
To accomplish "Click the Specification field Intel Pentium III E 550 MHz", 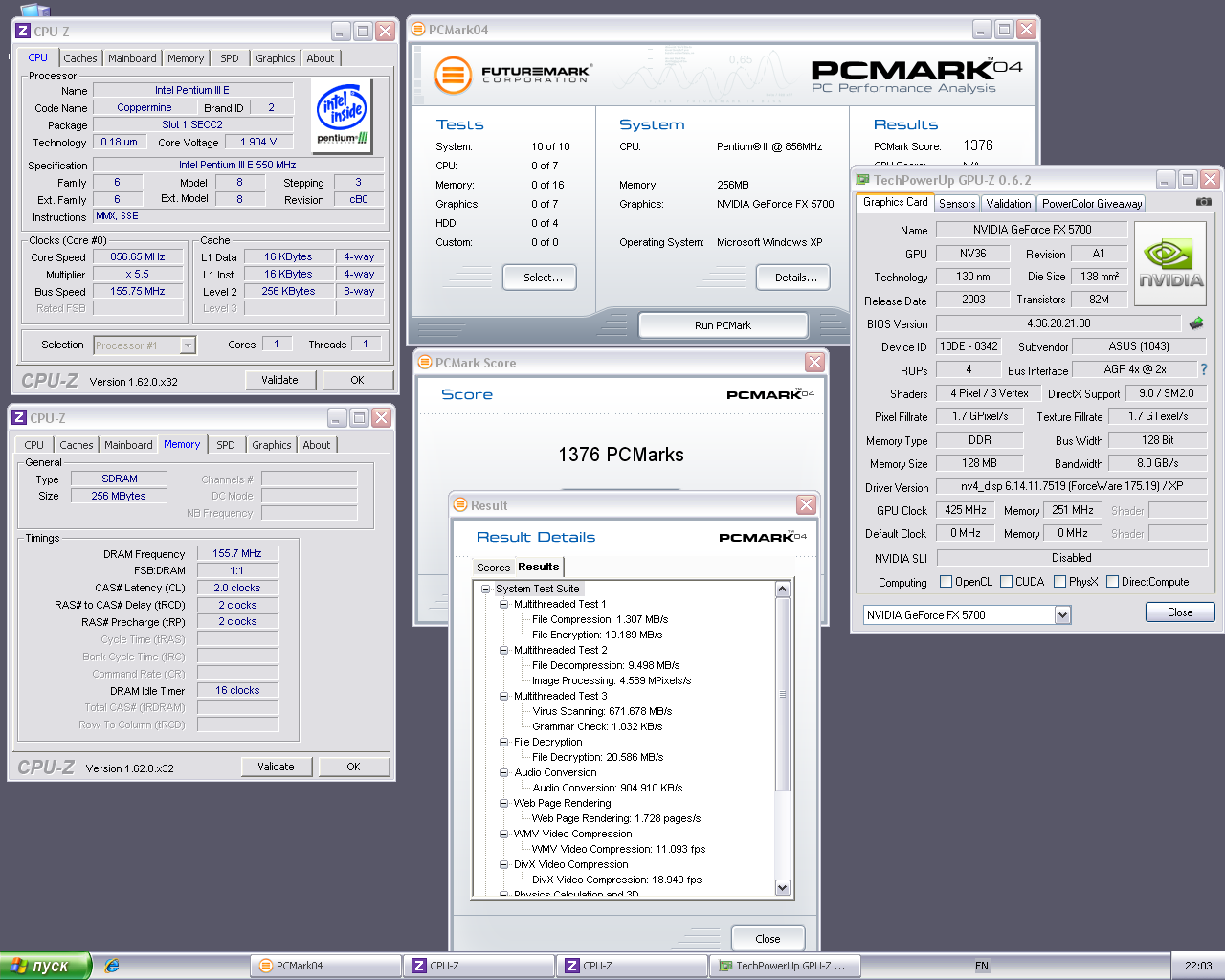I will coord(237,165).
